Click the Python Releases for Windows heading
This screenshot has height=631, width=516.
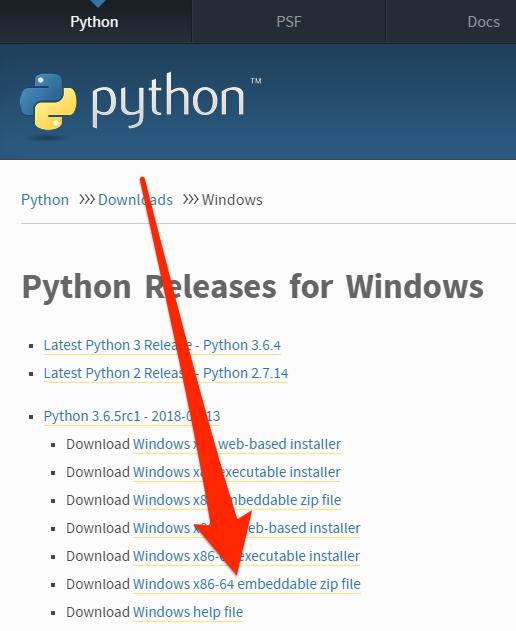click(253, 287)
